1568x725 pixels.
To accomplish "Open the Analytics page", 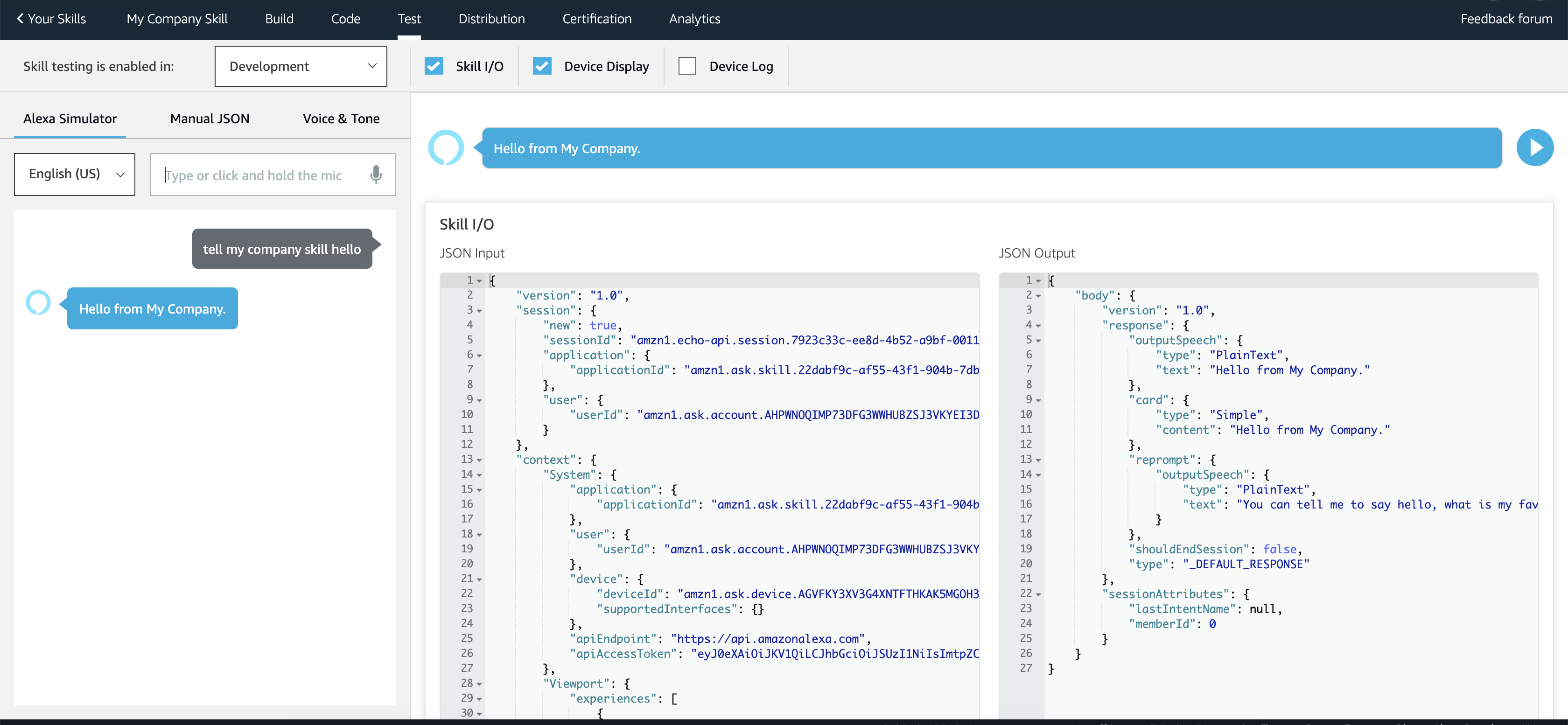I will pos(694,19).
